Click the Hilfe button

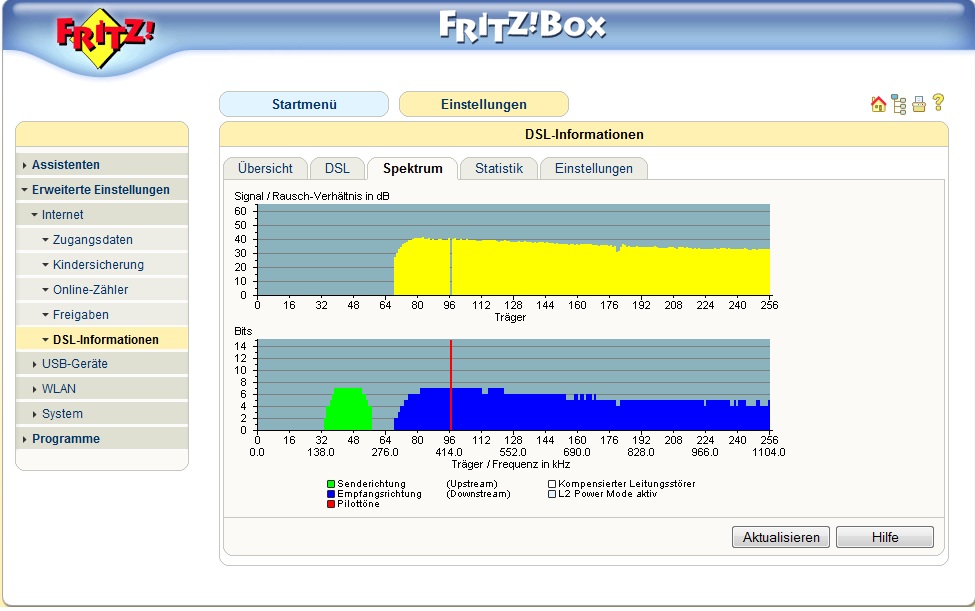[x=885, y=537]
